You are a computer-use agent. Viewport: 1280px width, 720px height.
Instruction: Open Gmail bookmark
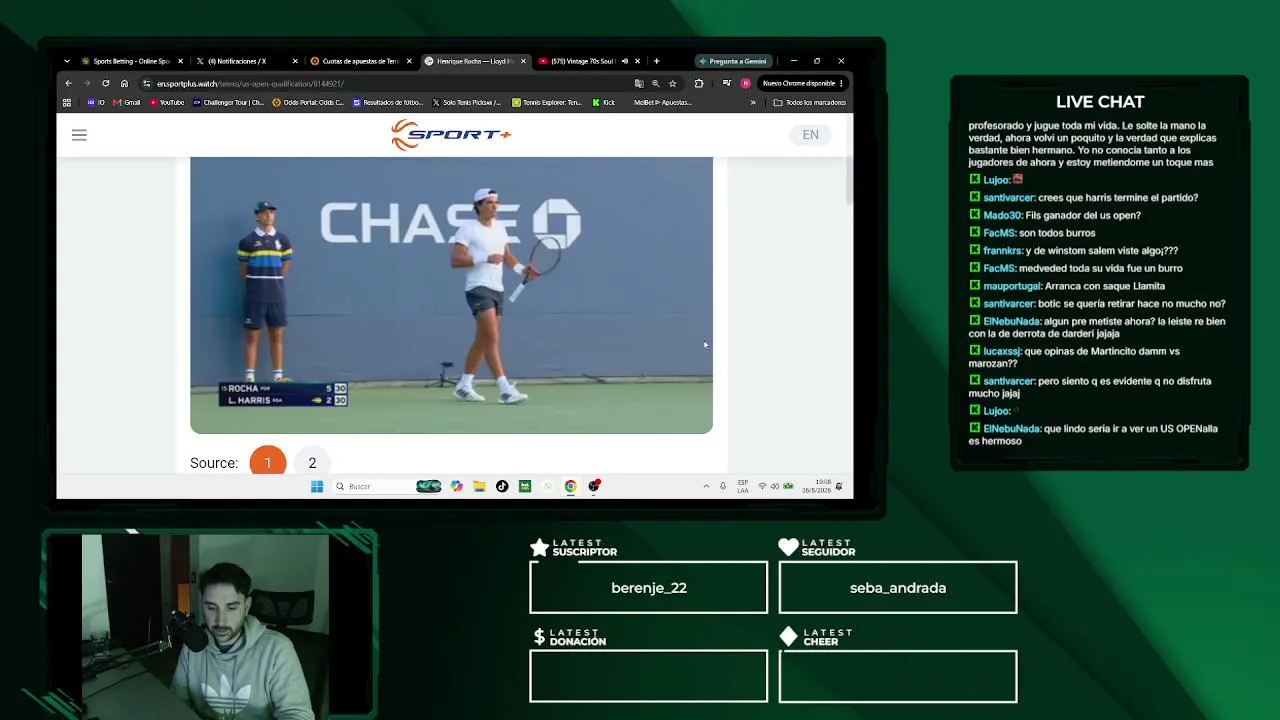point(127,102)
